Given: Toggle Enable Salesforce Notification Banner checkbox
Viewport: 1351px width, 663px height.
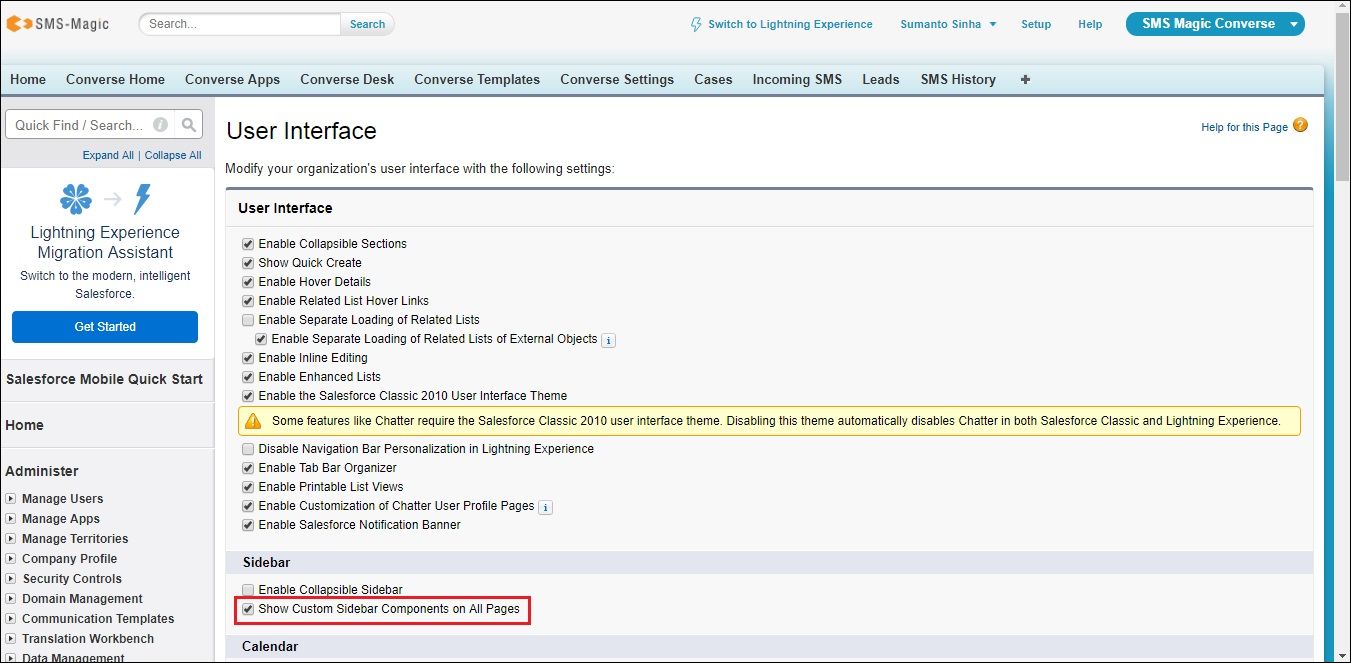Looking at the screenshot, I should (x=248, y=525).
